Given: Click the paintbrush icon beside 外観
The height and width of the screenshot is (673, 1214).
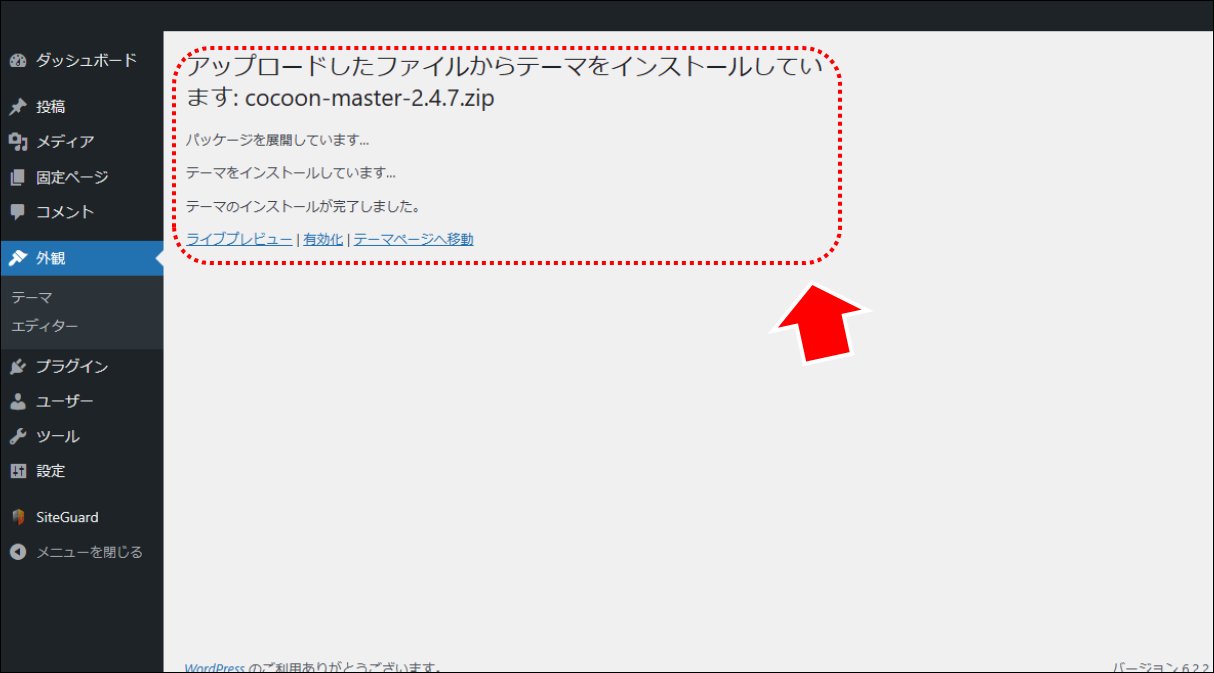Looking at the screenshot, I should click(17, 258).
